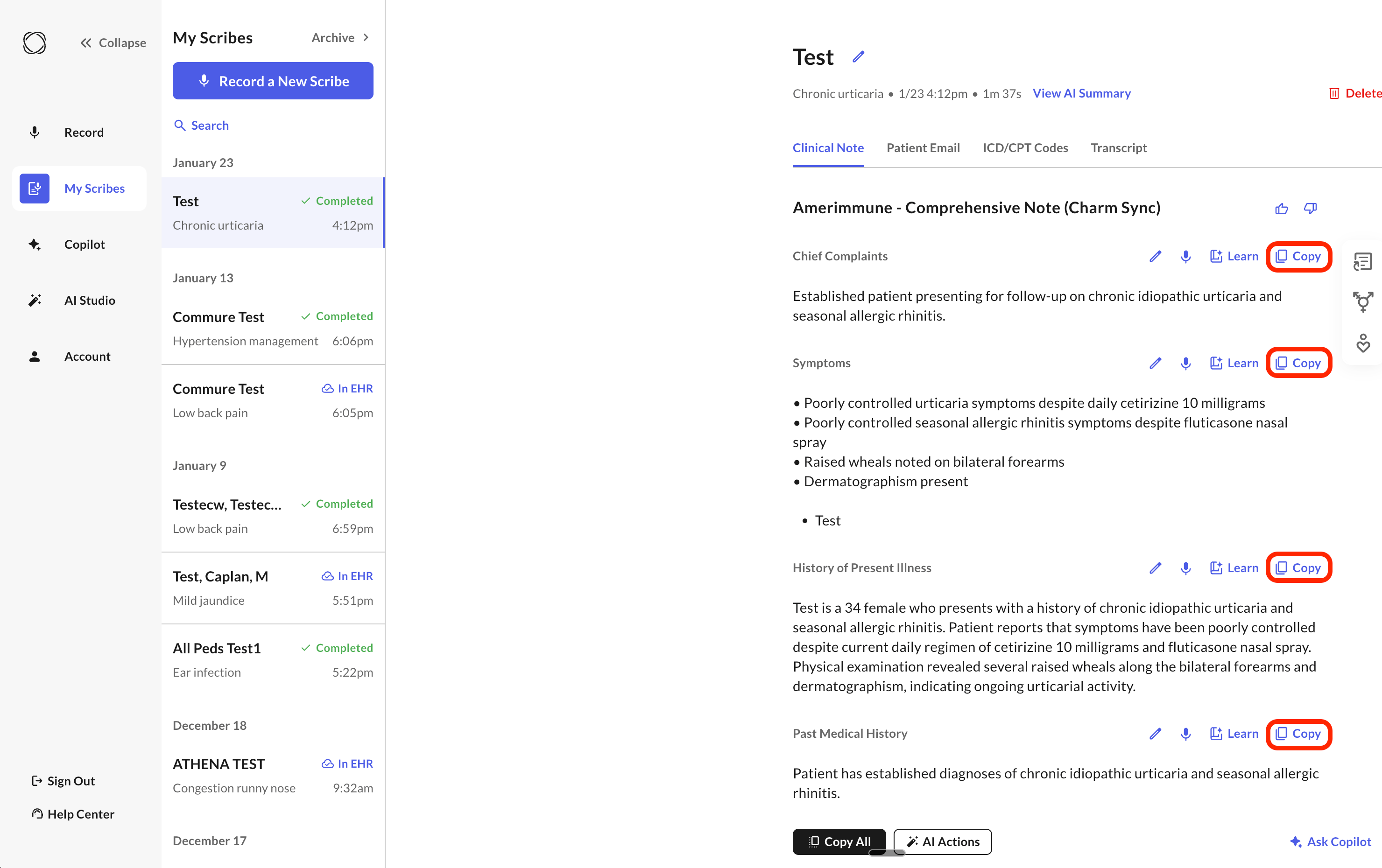
Task: Open Test, Caplan, M scribe
Action: pos(273,588)
